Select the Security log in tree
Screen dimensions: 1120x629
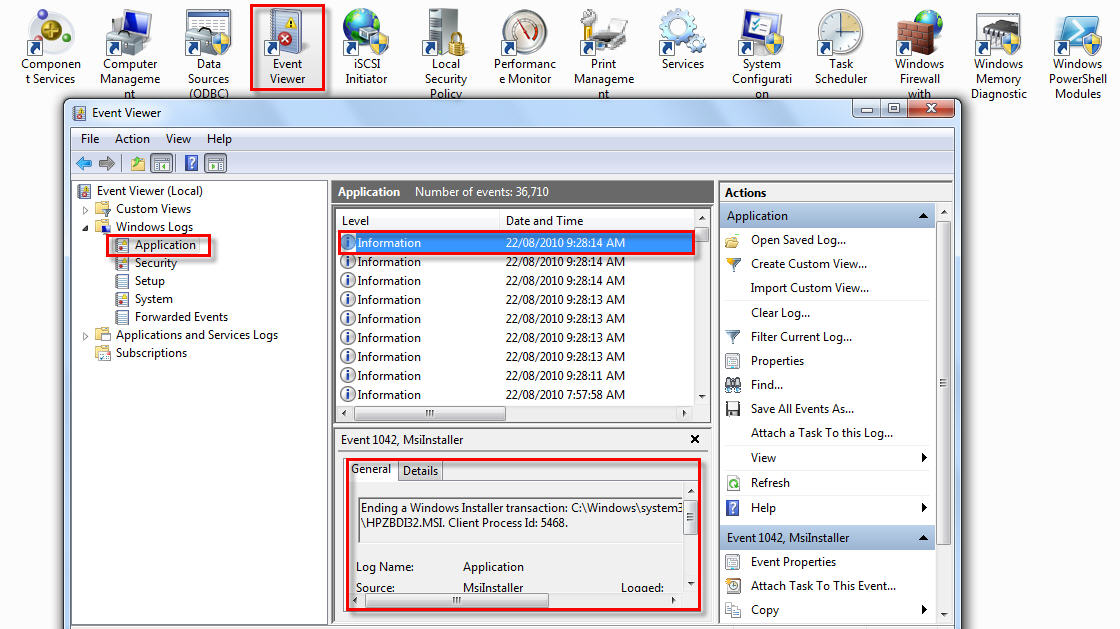click(x=156, y=263)
